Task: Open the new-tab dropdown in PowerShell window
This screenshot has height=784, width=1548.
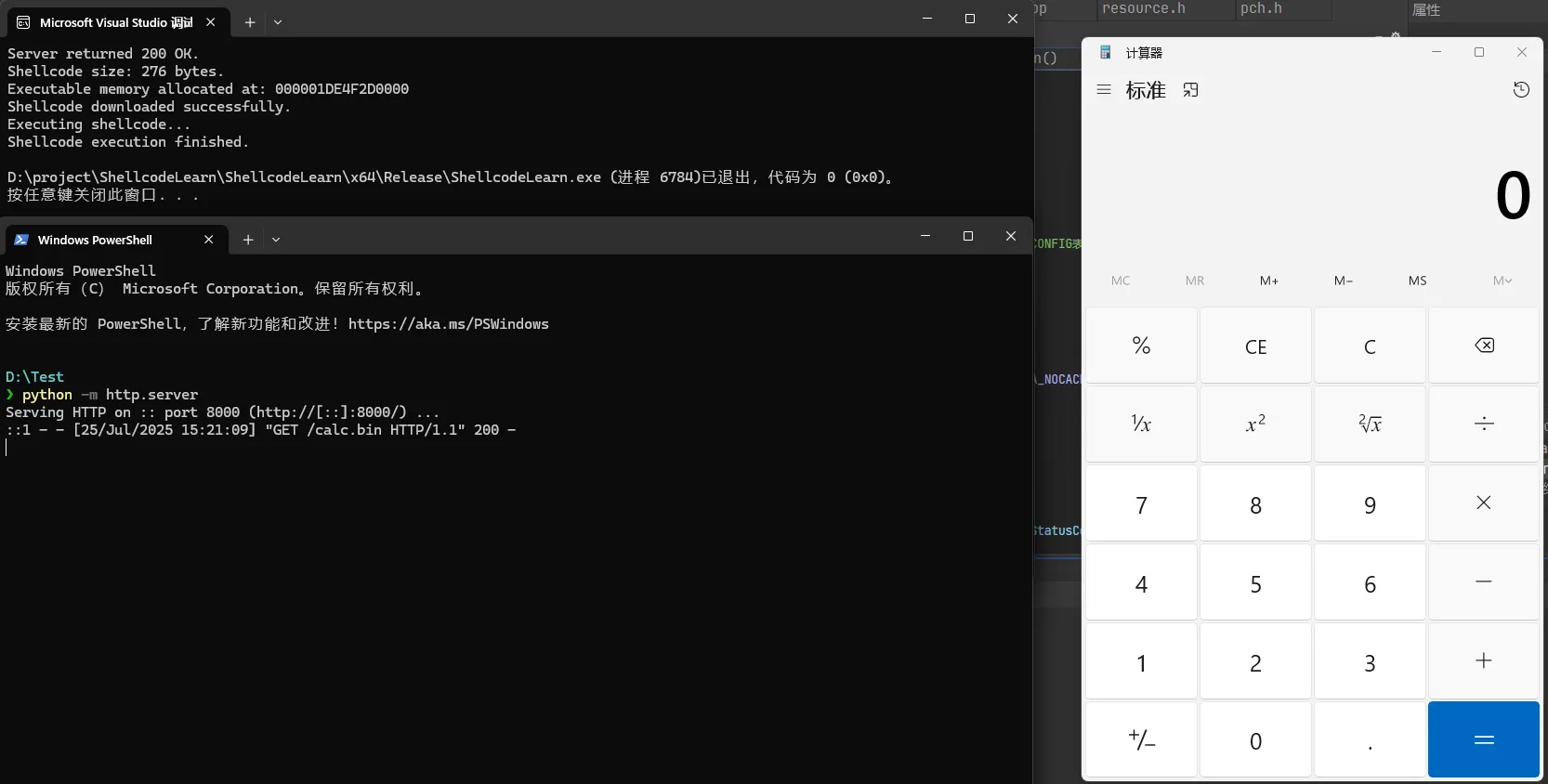Action: pos(276,240)
